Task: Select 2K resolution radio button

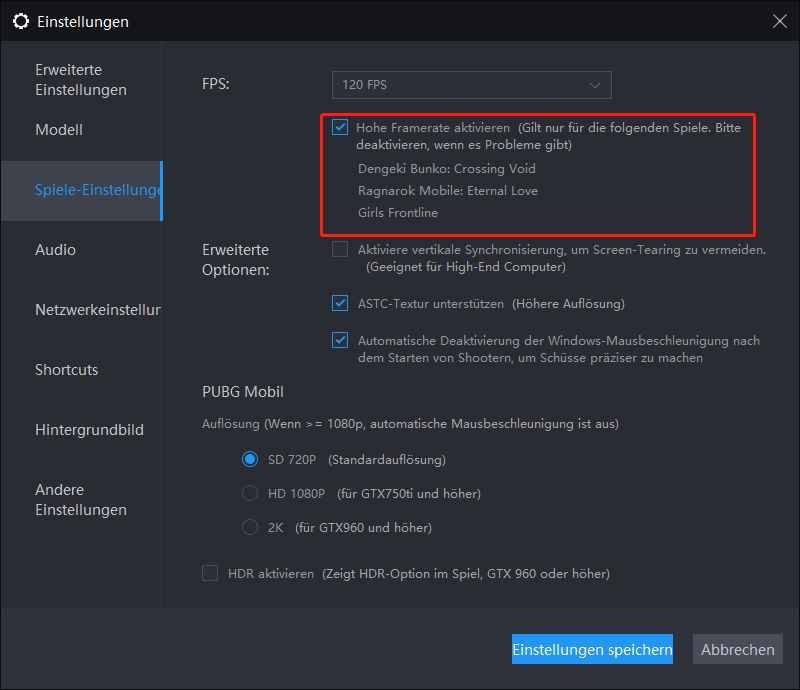Action: tap(250, 527)
